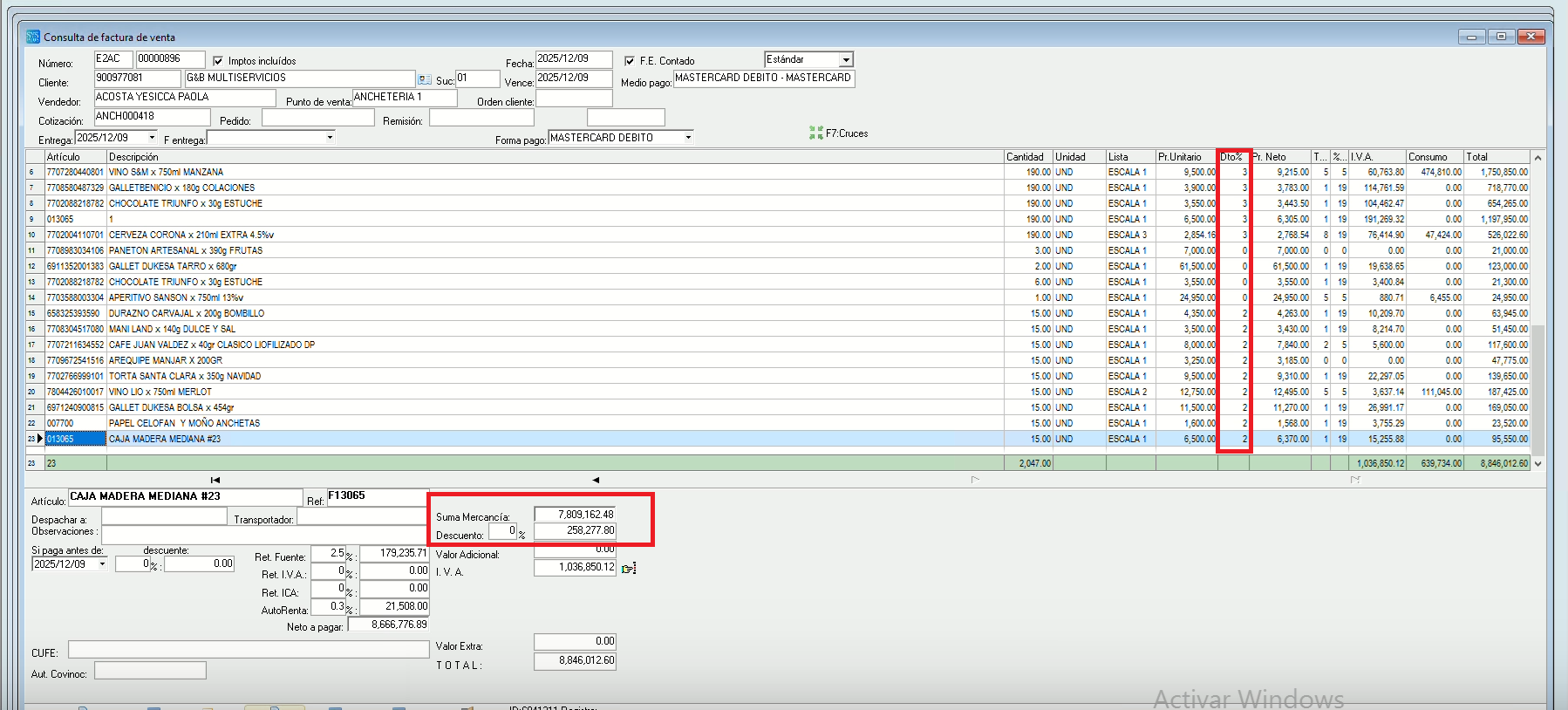Viewport: 1568px width, 710px height.
Task: Click the Medio pago field
Action: (x=764, y=79)
